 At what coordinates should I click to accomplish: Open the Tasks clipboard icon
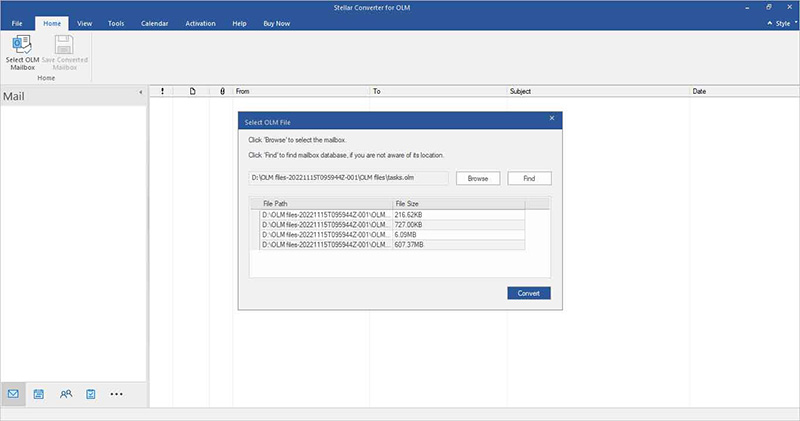(x=90, y=394)
